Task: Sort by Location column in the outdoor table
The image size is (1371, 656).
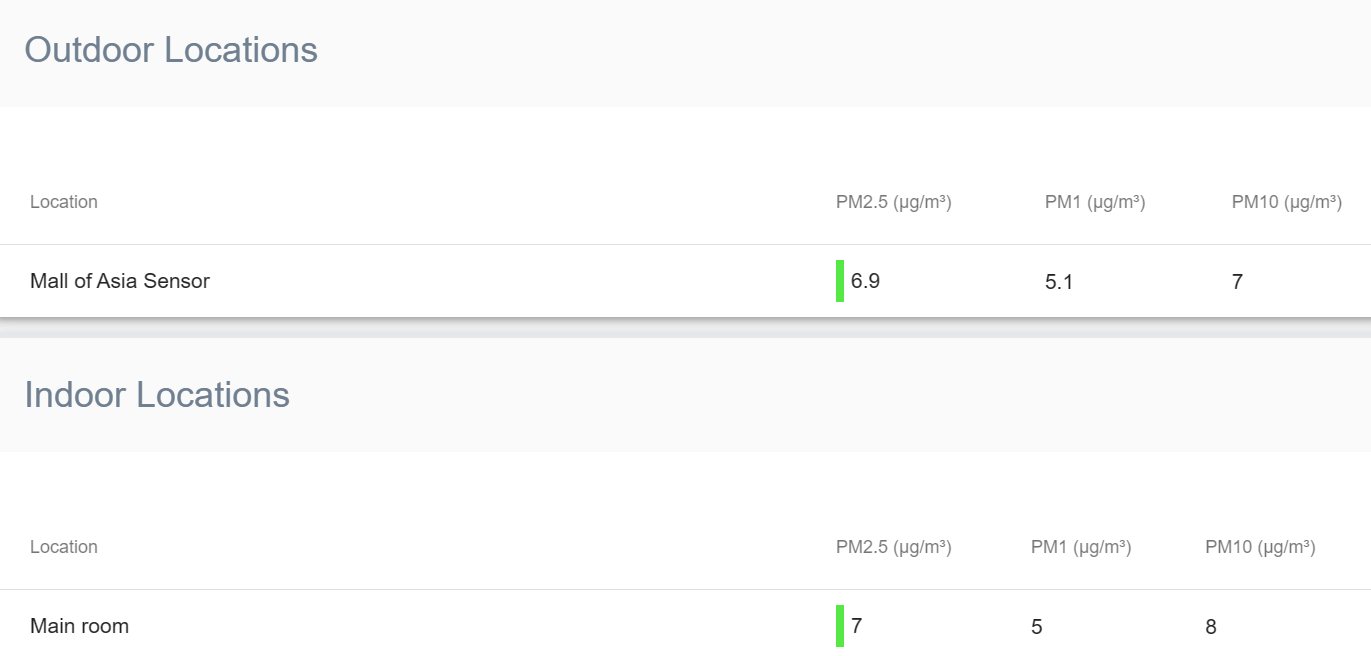Action: (x=64, y=202)
